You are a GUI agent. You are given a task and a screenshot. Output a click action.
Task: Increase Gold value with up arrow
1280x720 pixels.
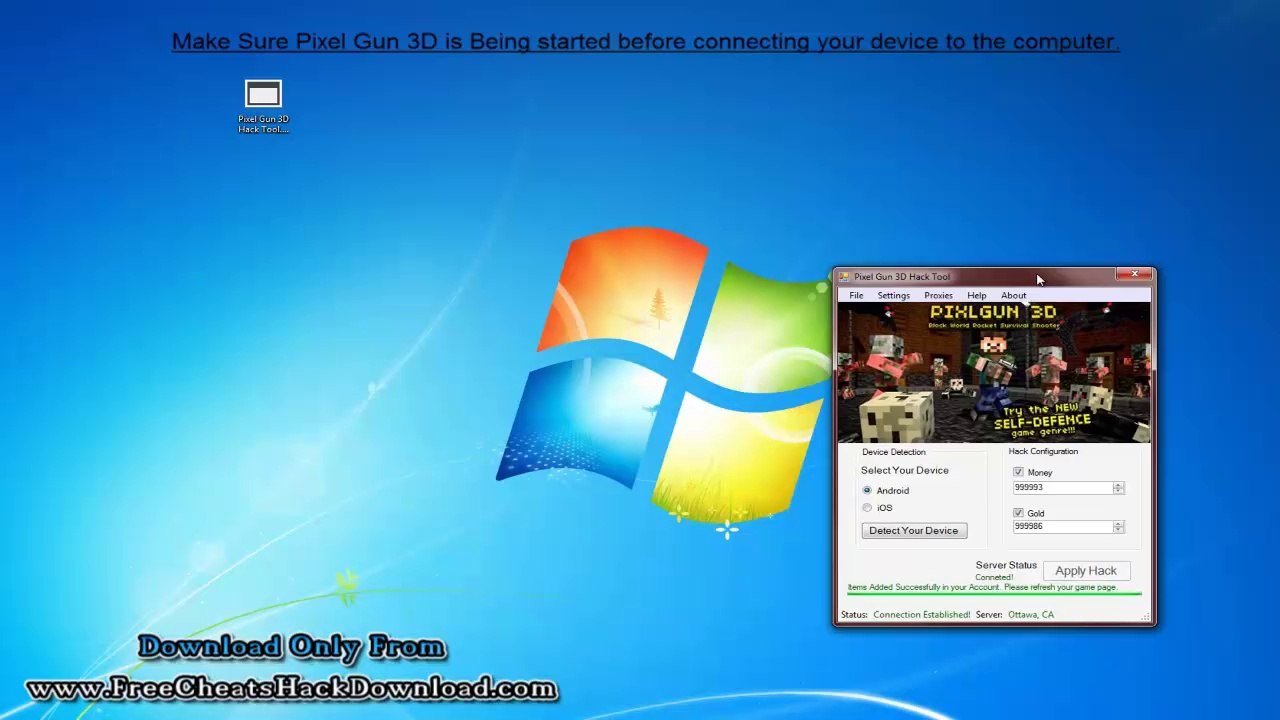1118,524
